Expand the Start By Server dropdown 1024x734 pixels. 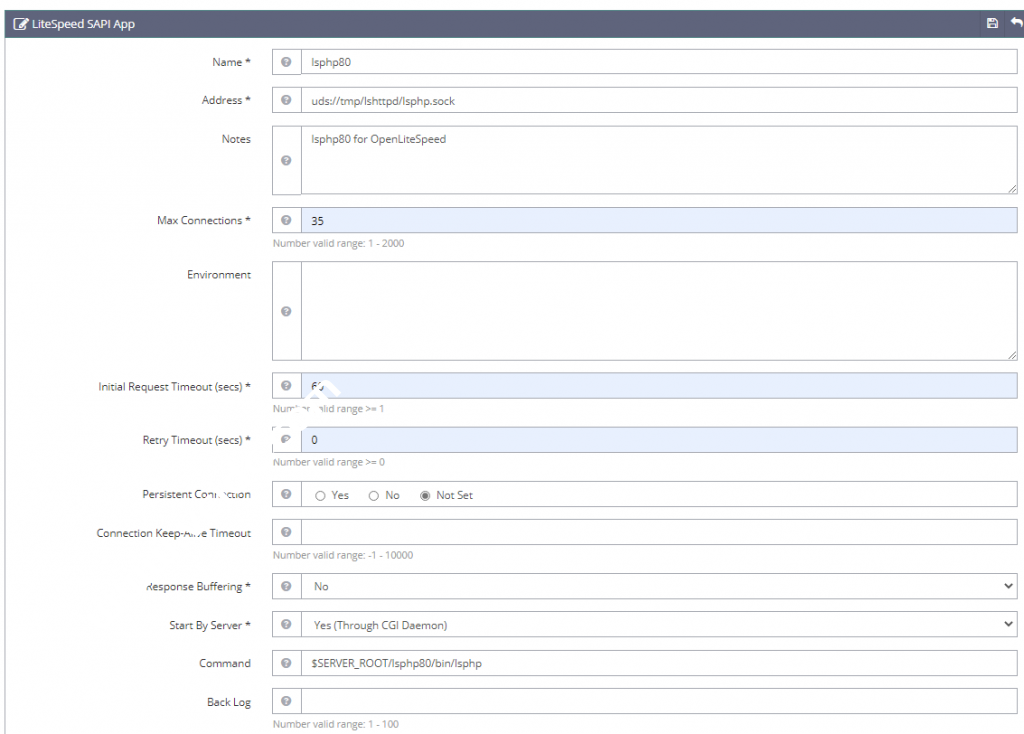[x=658, y=625]
